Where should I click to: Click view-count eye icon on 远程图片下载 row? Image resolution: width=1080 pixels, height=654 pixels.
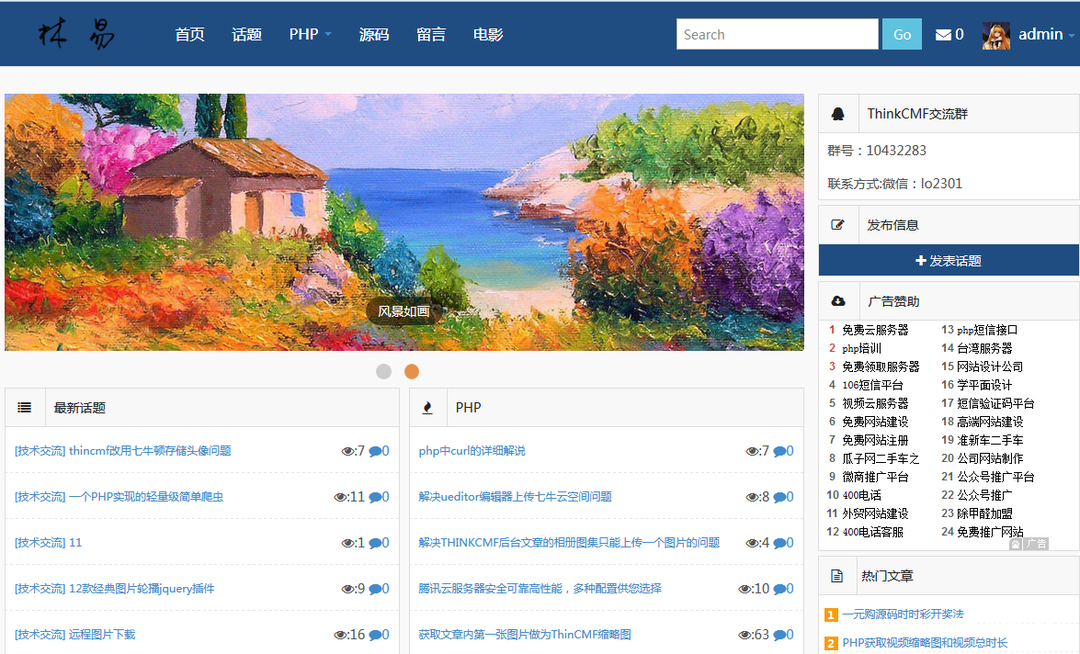[x=340, y=635]
